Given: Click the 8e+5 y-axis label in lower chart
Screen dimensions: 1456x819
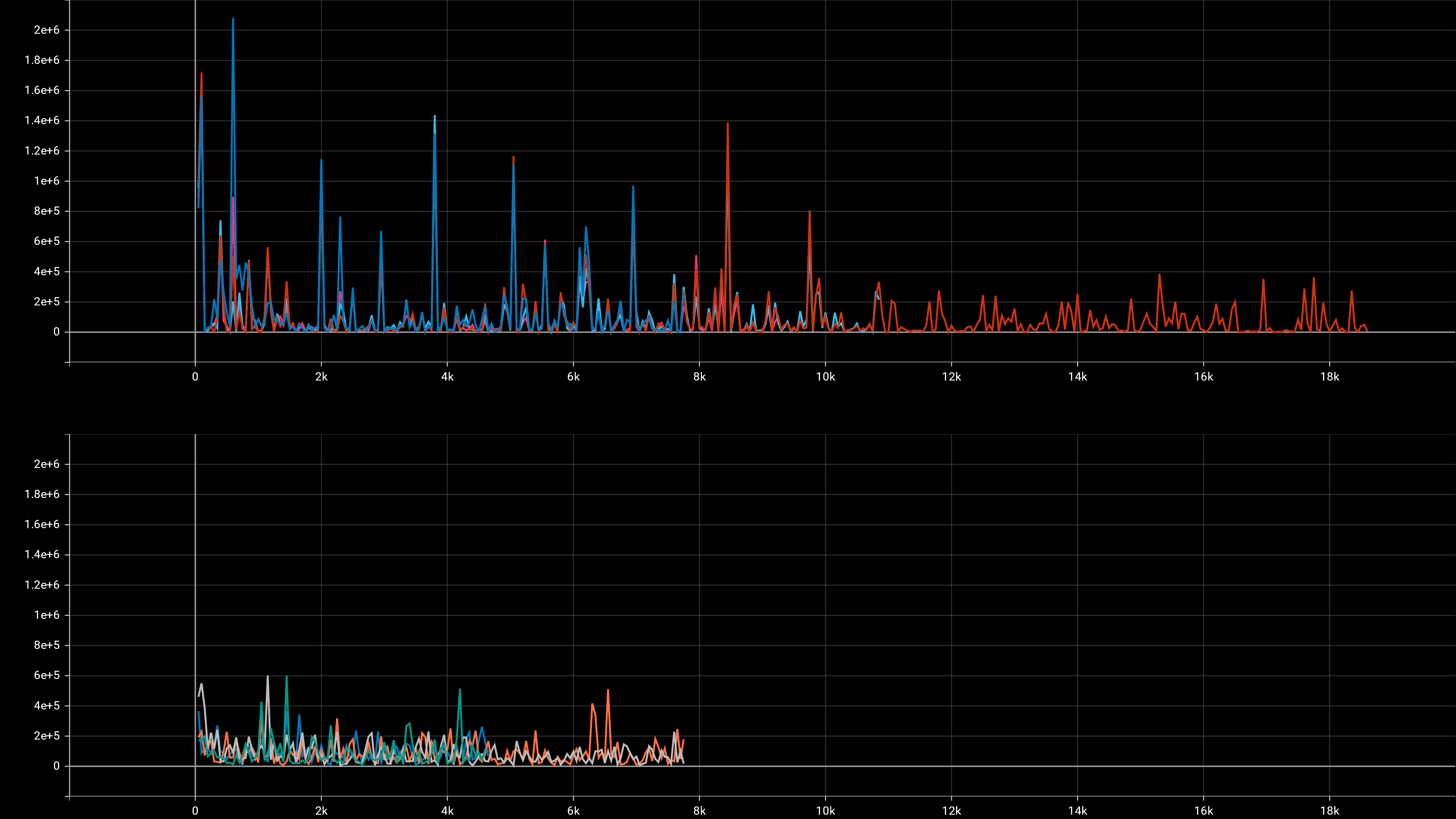Looking at the screenshot, I should (x=46, y=646).
